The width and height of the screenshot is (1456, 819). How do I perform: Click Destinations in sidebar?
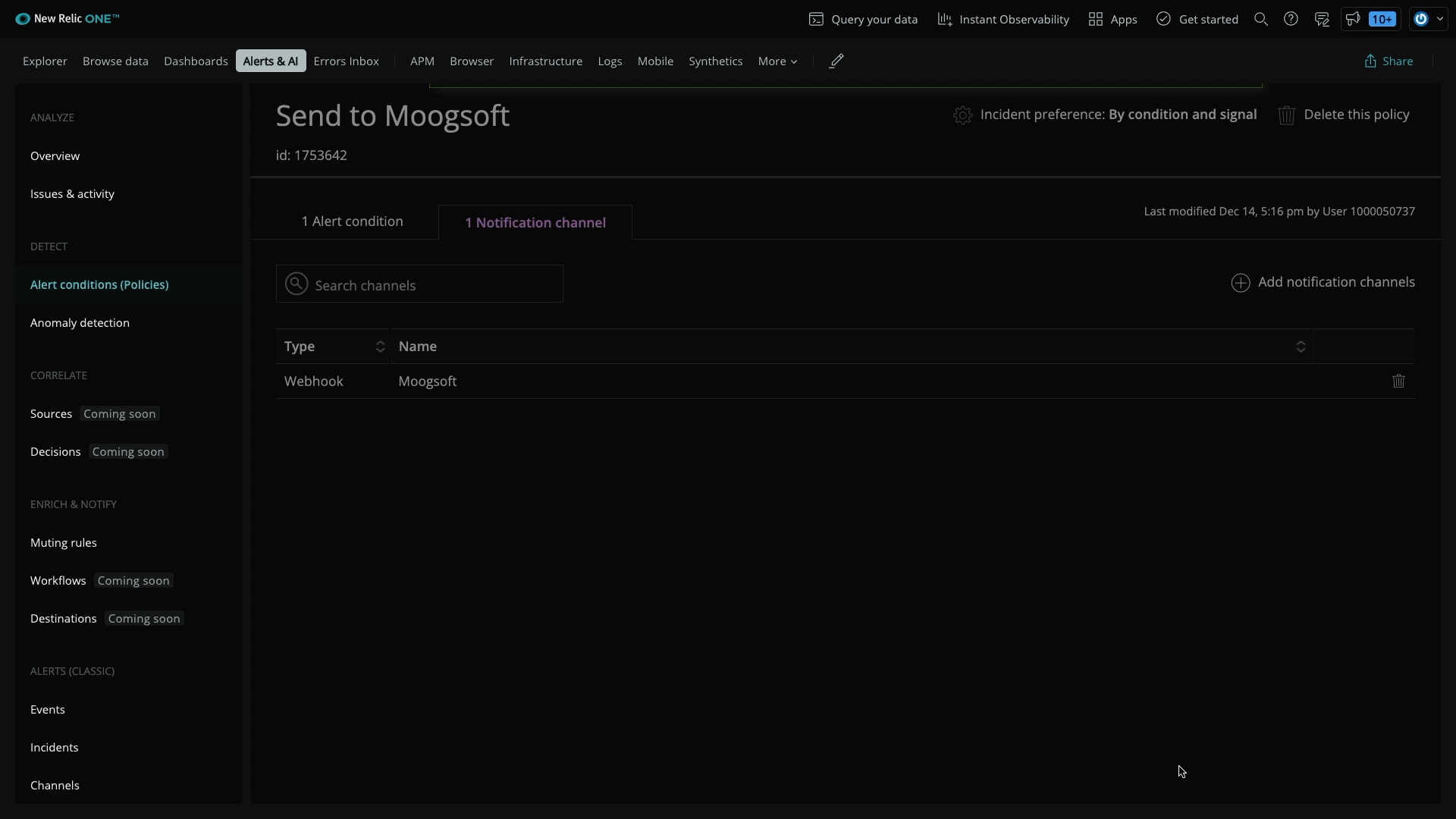(64, 619)
